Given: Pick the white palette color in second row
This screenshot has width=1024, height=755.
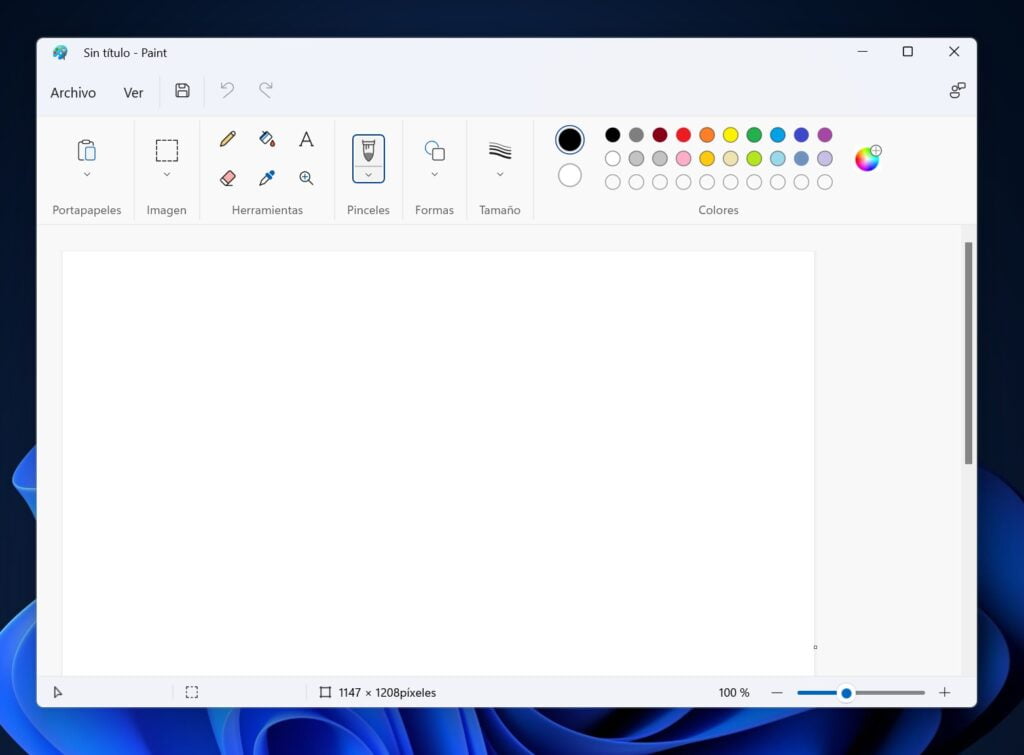Looking at the screenshot, I should 613,158.
